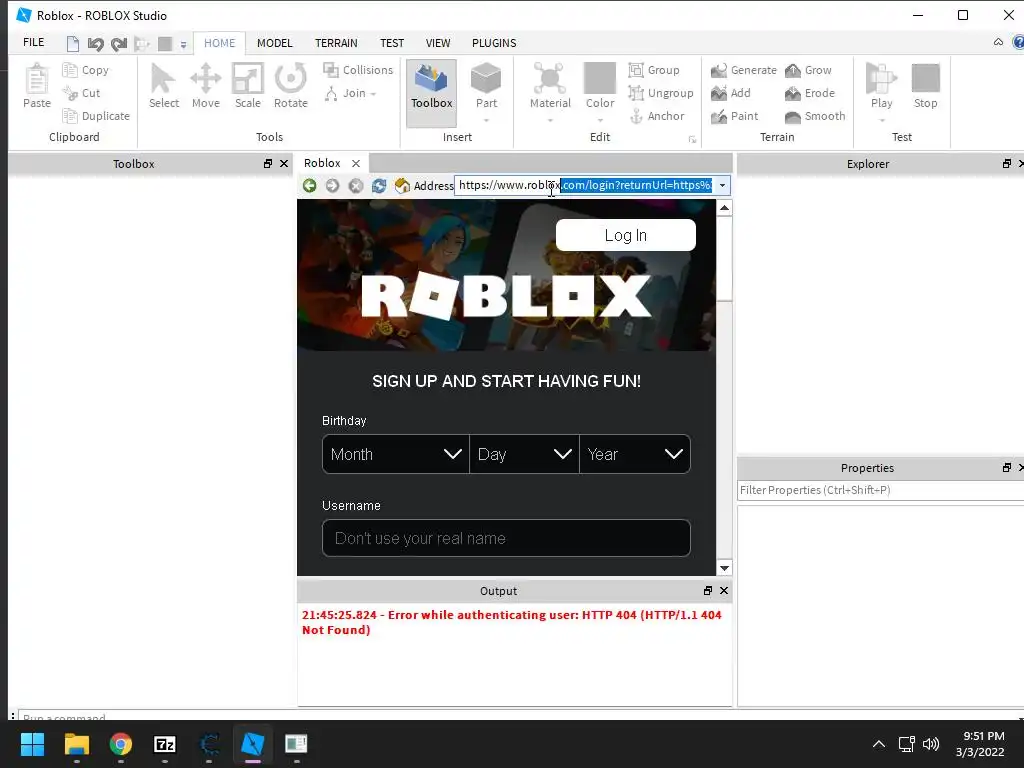1024x768 pixels.
Task: Click browser Refresh icon
Action: (379, 185)
